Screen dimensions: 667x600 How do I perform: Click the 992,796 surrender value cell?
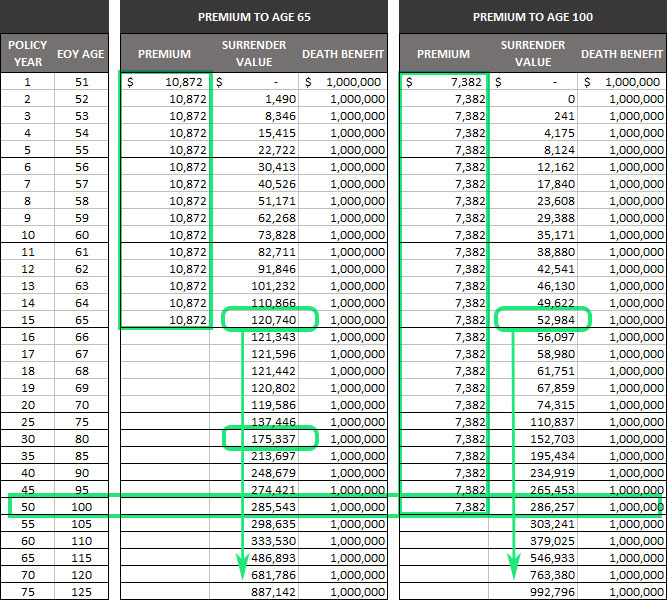point(533,591)
